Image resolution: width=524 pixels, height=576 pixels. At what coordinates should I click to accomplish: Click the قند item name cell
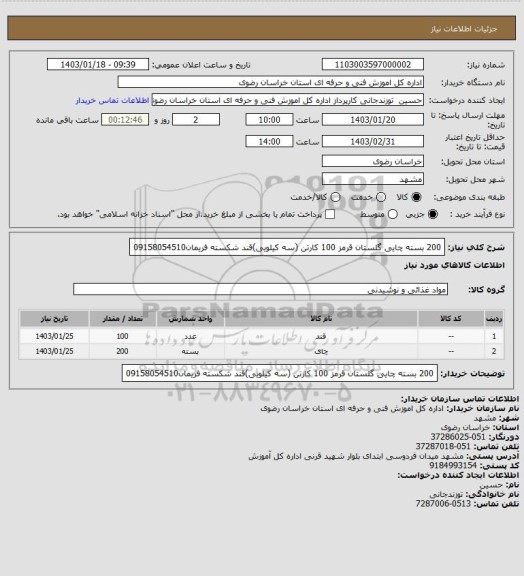(x=321, y=336)
